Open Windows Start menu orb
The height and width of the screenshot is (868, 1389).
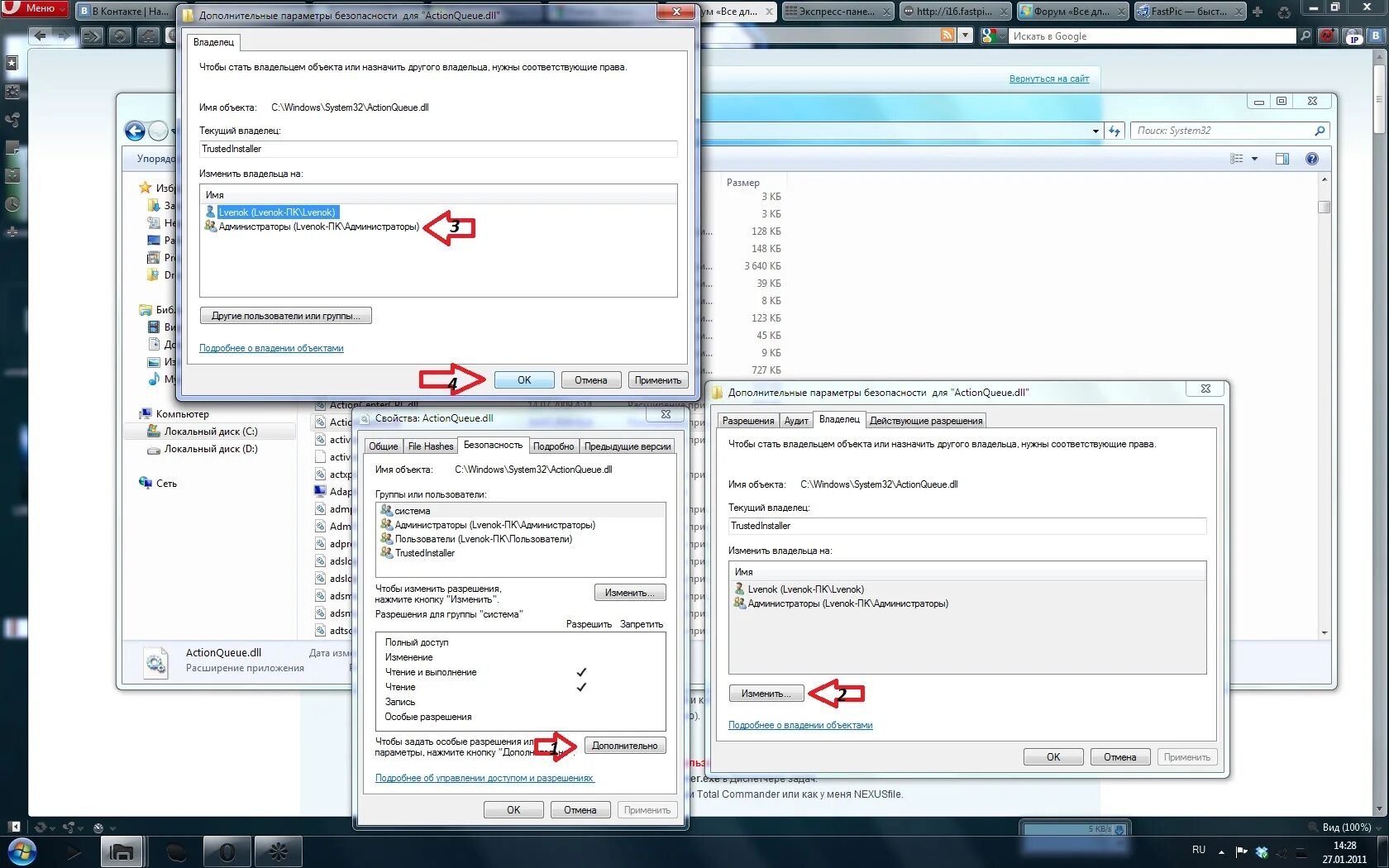pos(21,852)
